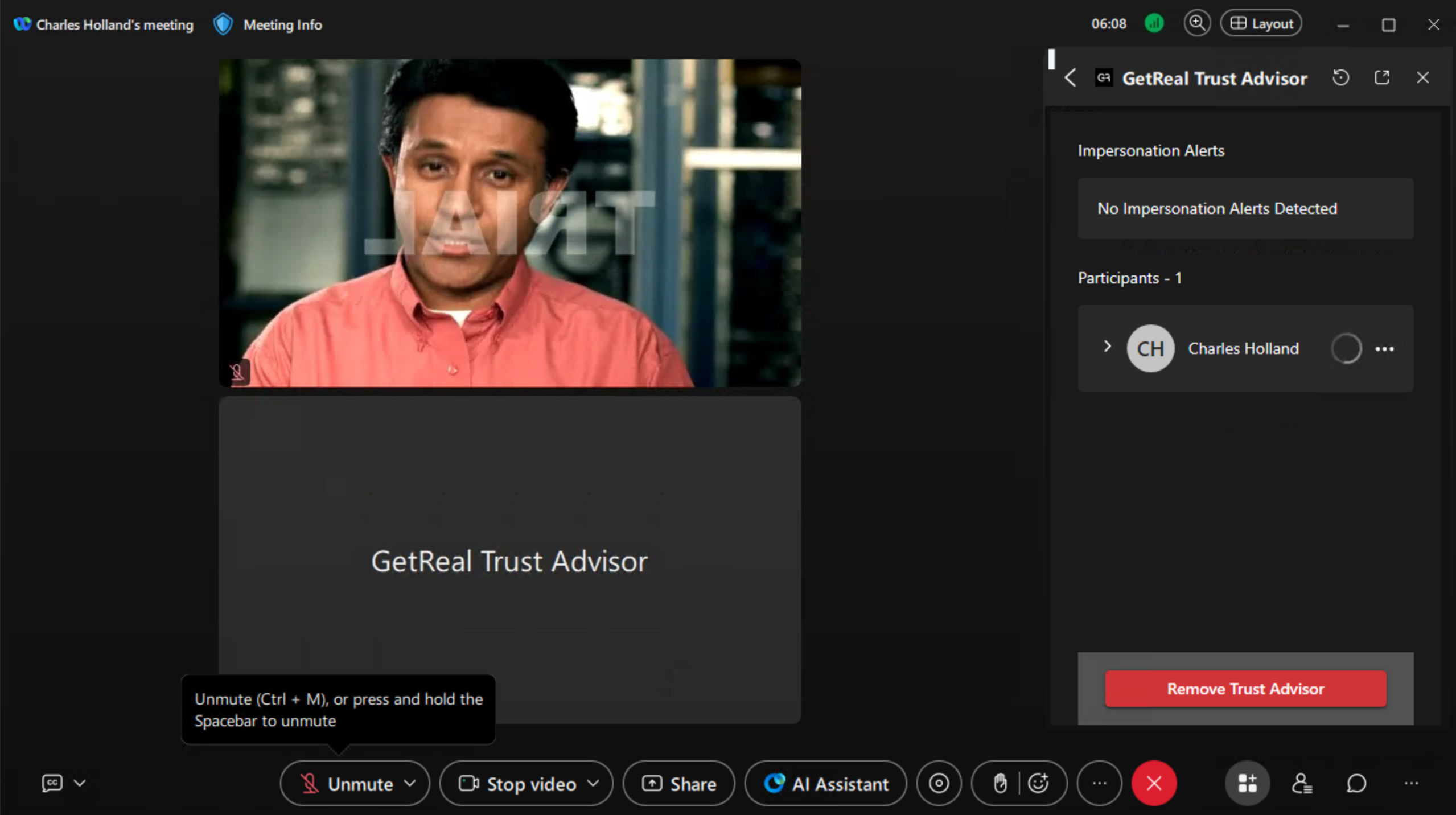Open the chat bubble icon
Viewport: 1456px width, 815px height.
point(1356,783)
